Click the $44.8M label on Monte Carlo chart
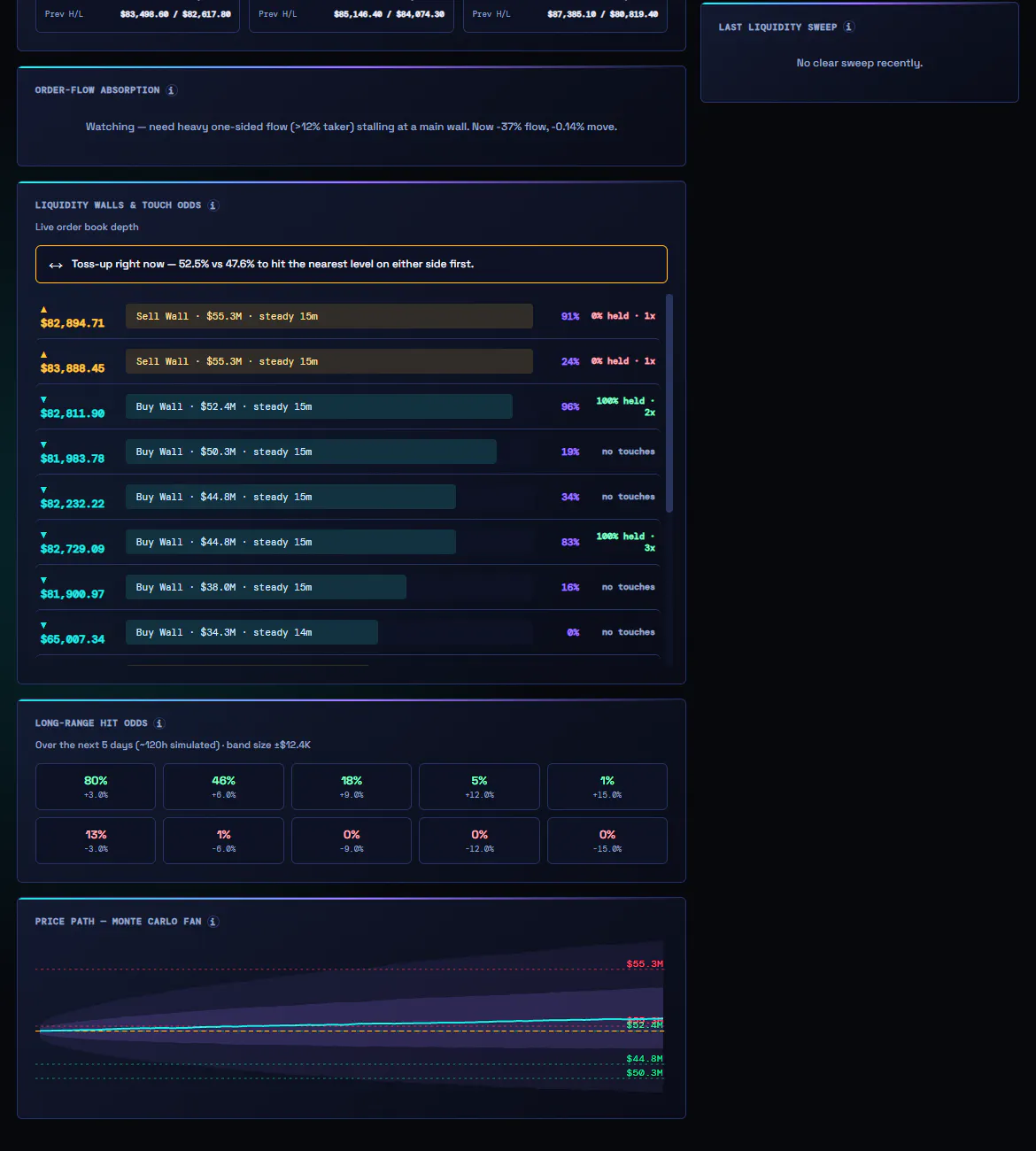The image size is (1036, 1151). click(x=645, y=1059)
